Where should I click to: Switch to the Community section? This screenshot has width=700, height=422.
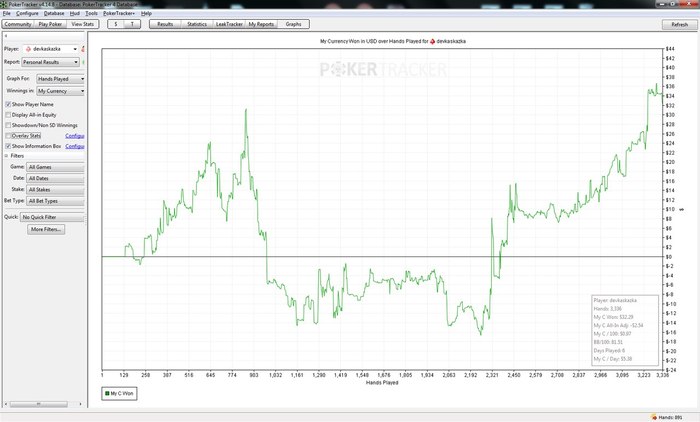point(18,24)
